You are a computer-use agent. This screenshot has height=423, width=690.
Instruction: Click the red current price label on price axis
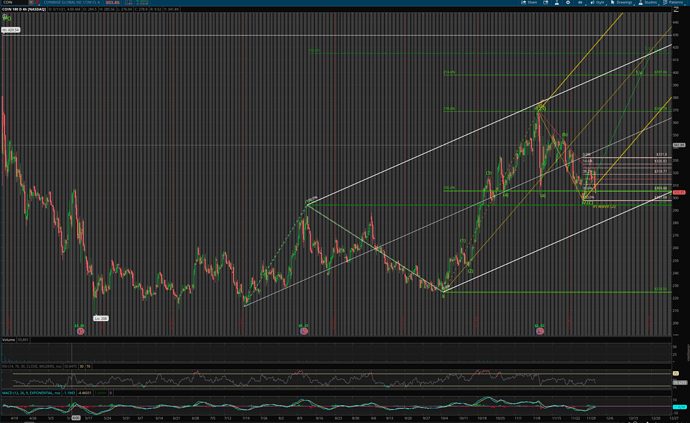(x=679, y=192)
